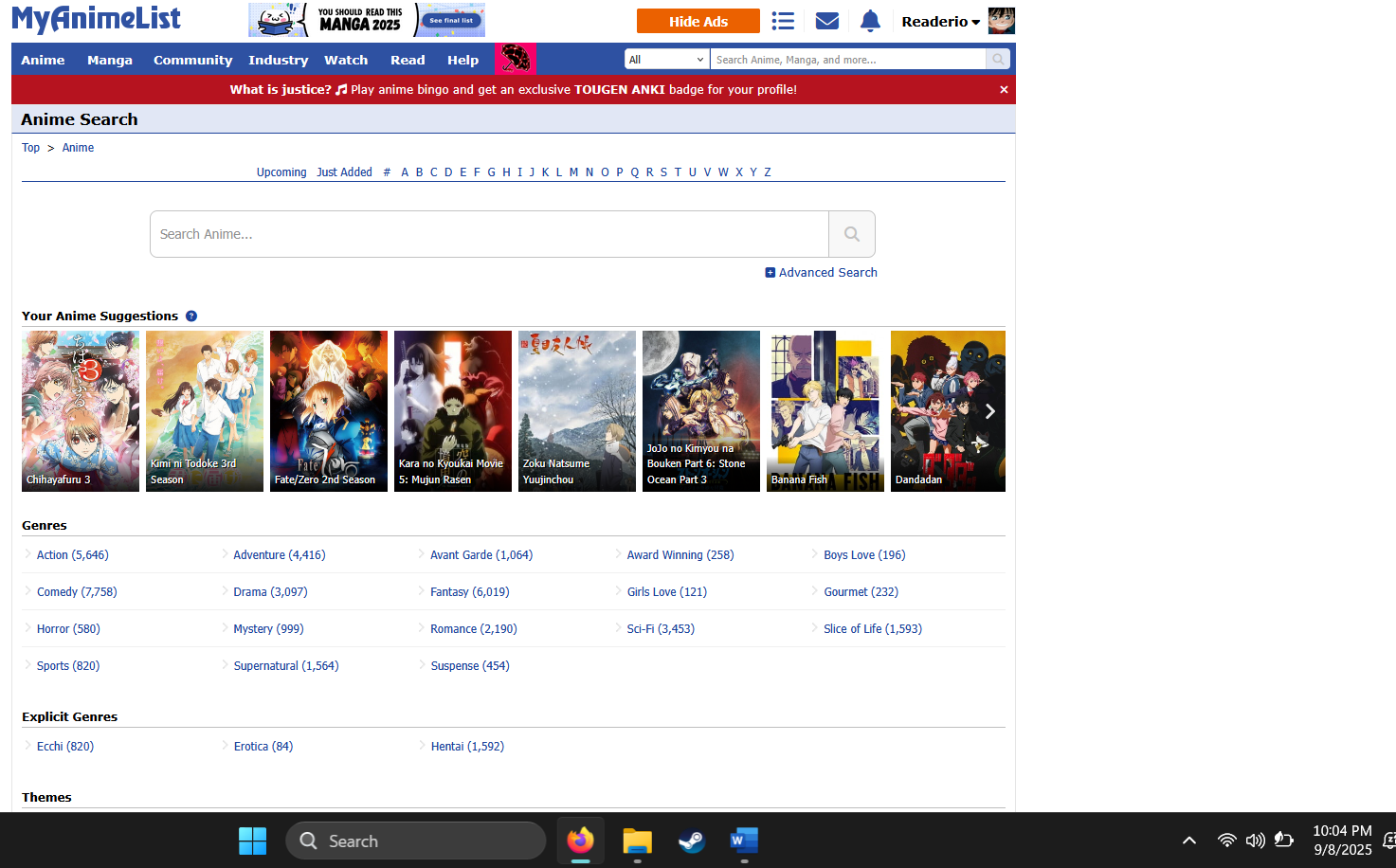Open the Banana Fish suggestion thumbnail
The image size is (1396, 868).
point(825,411)
